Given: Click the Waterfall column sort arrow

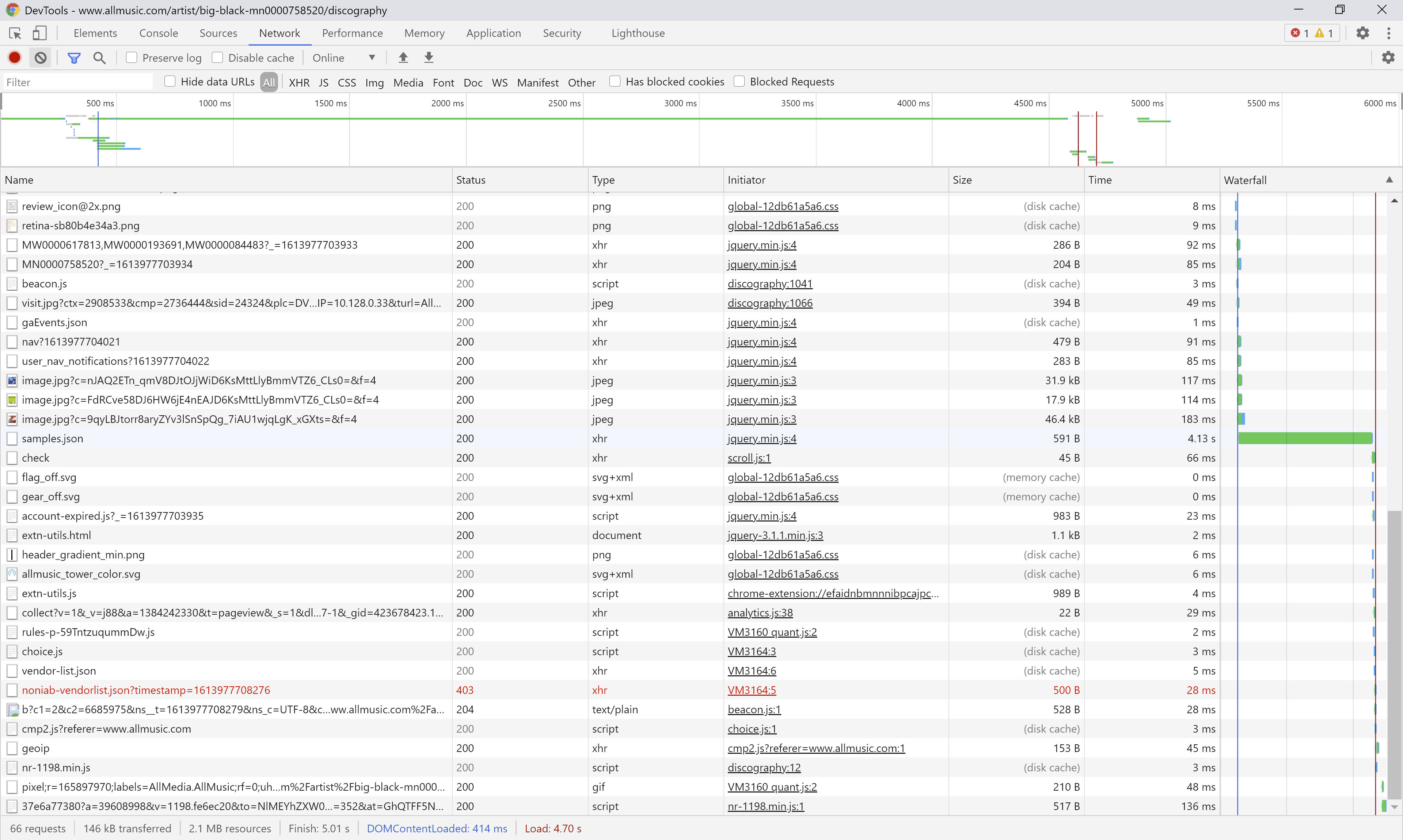Looking at the screenshot, I should [x=1389, y=180].
